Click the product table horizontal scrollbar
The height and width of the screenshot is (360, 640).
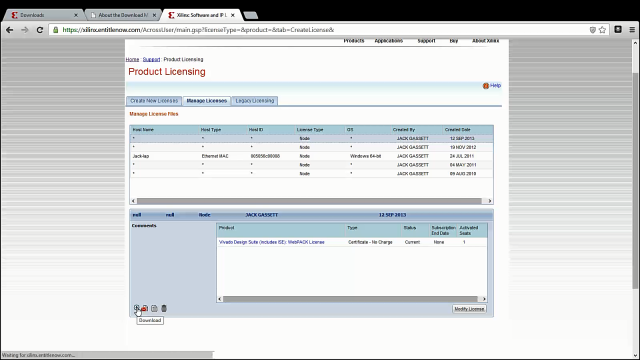[350, 299]
